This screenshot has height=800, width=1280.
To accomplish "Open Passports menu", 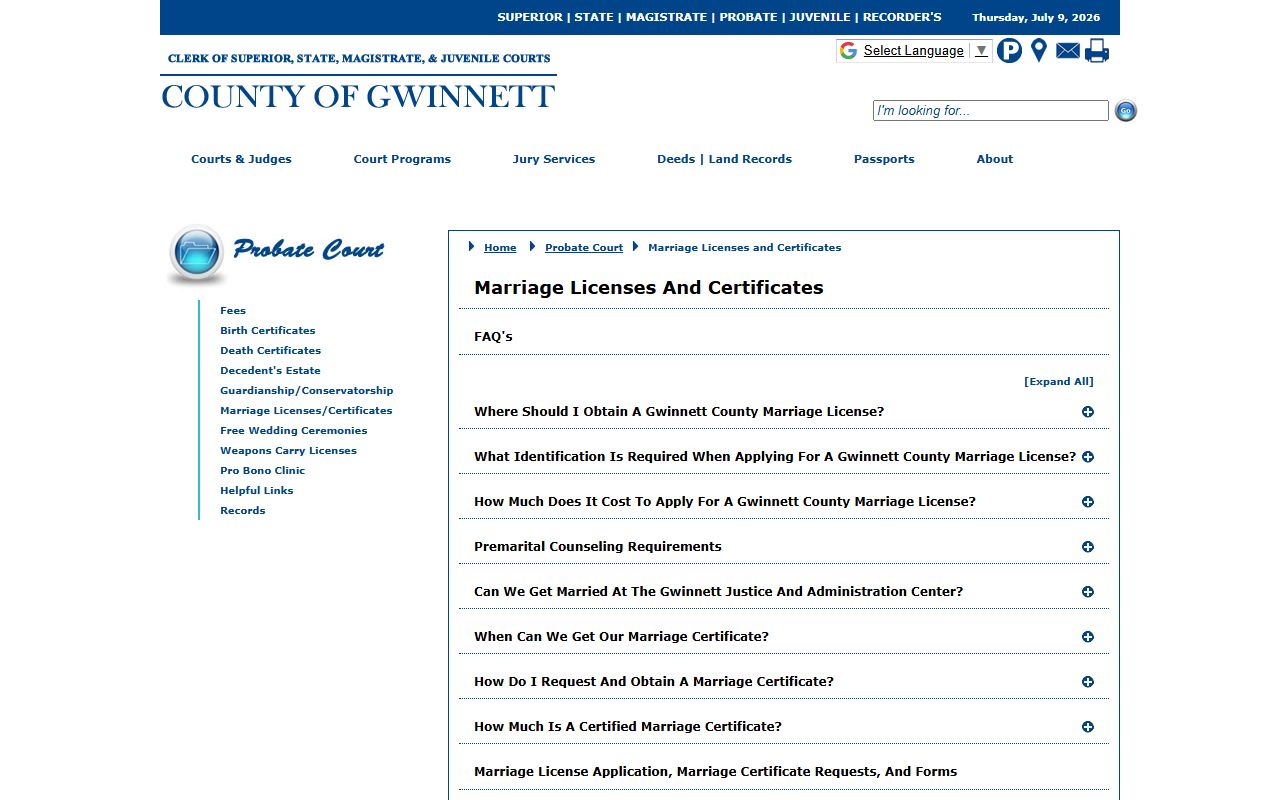I will pyautogui.click(x=884, y=159).
